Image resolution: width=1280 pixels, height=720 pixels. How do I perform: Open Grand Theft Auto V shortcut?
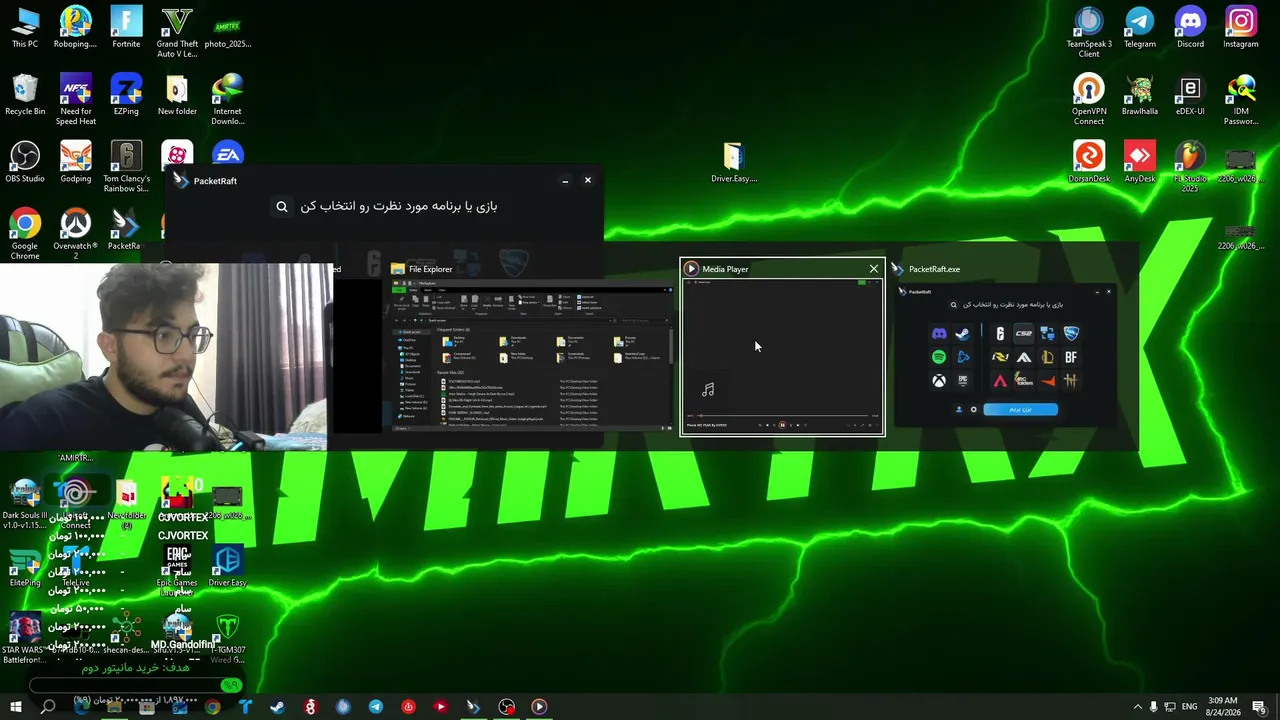pos(177,33)
